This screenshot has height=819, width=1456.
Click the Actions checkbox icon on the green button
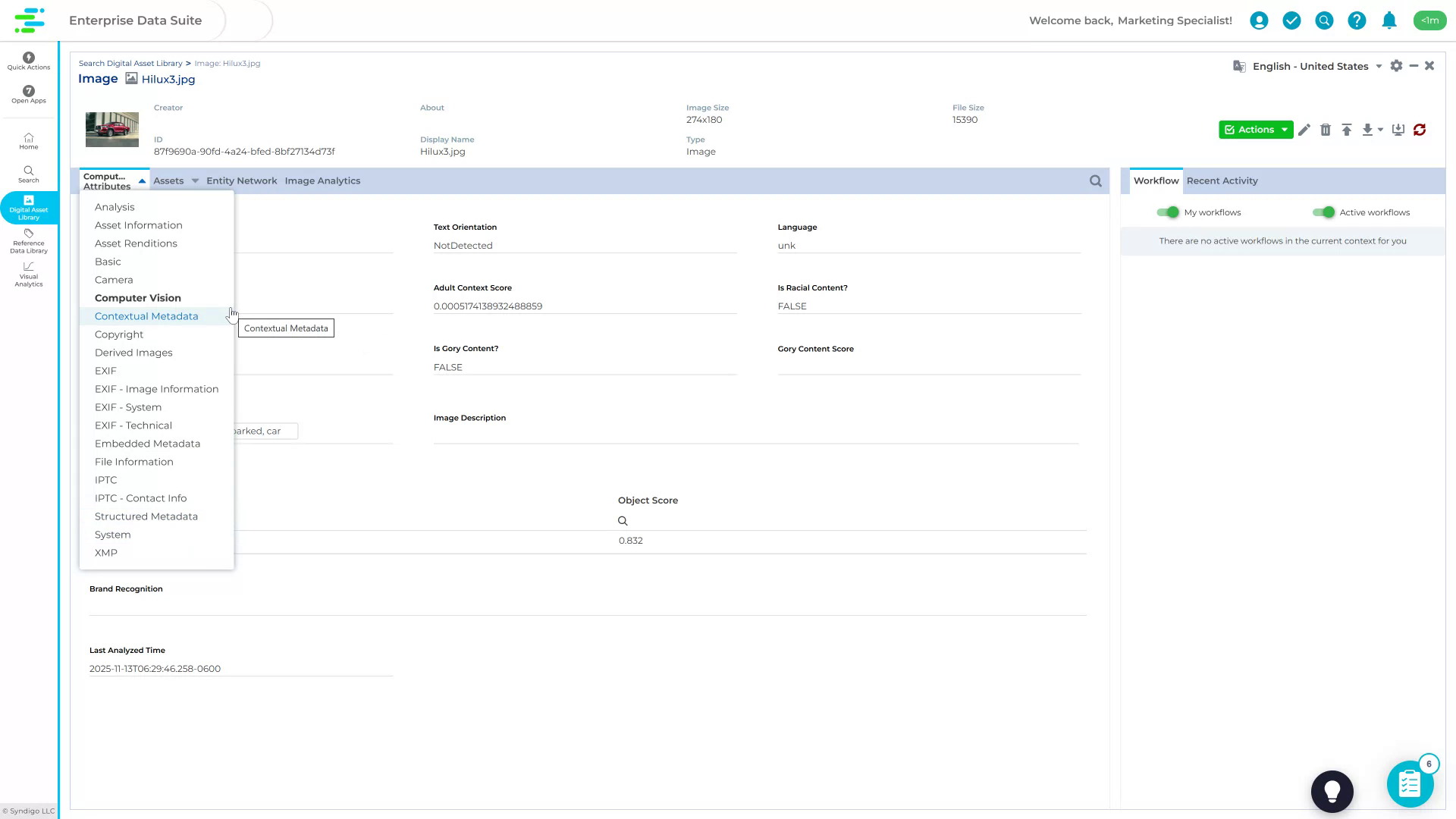1230,130
